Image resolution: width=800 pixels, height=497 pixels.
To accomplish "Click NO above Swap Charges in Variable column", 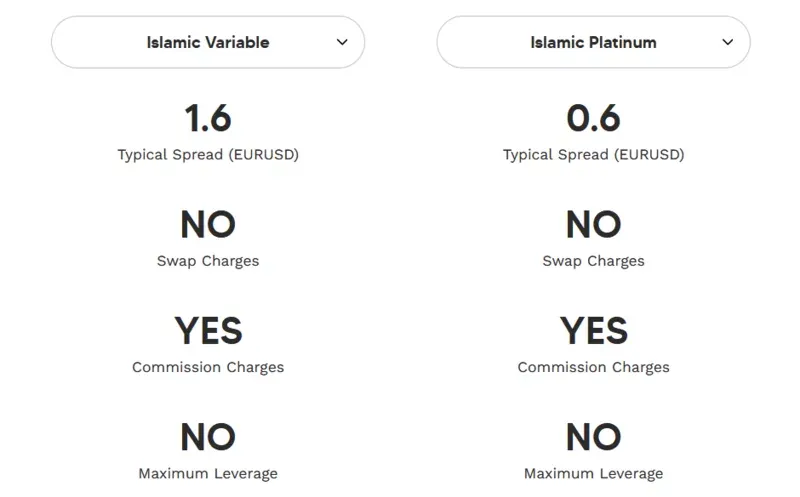I will (208, 225).
